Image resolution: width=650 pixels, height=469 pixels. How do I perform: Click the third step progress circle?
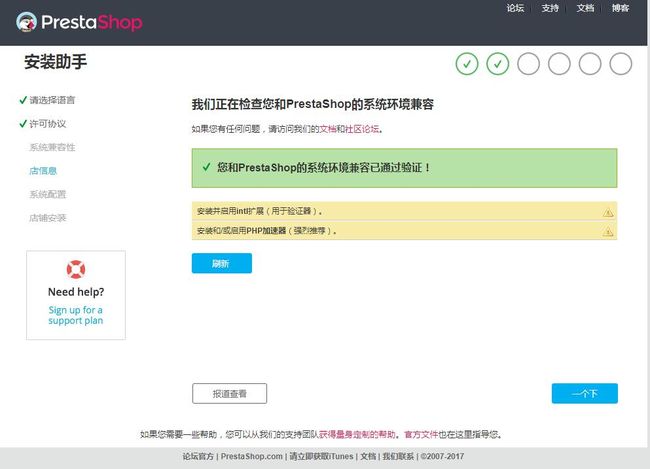point(529,64)
